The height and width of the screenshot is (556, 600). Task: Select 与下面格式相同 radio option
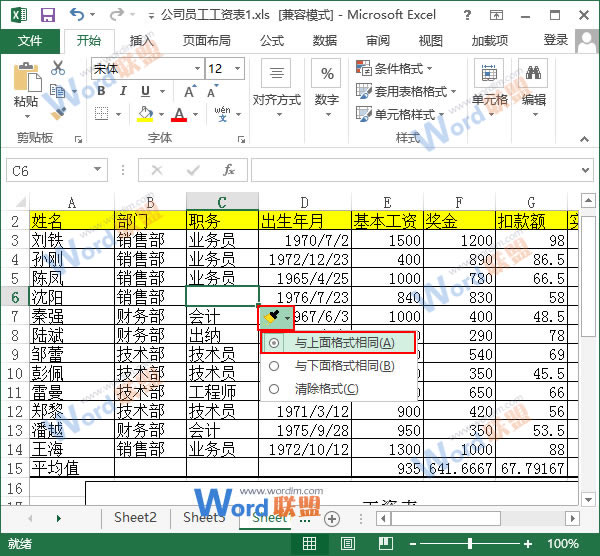[274, 366]
